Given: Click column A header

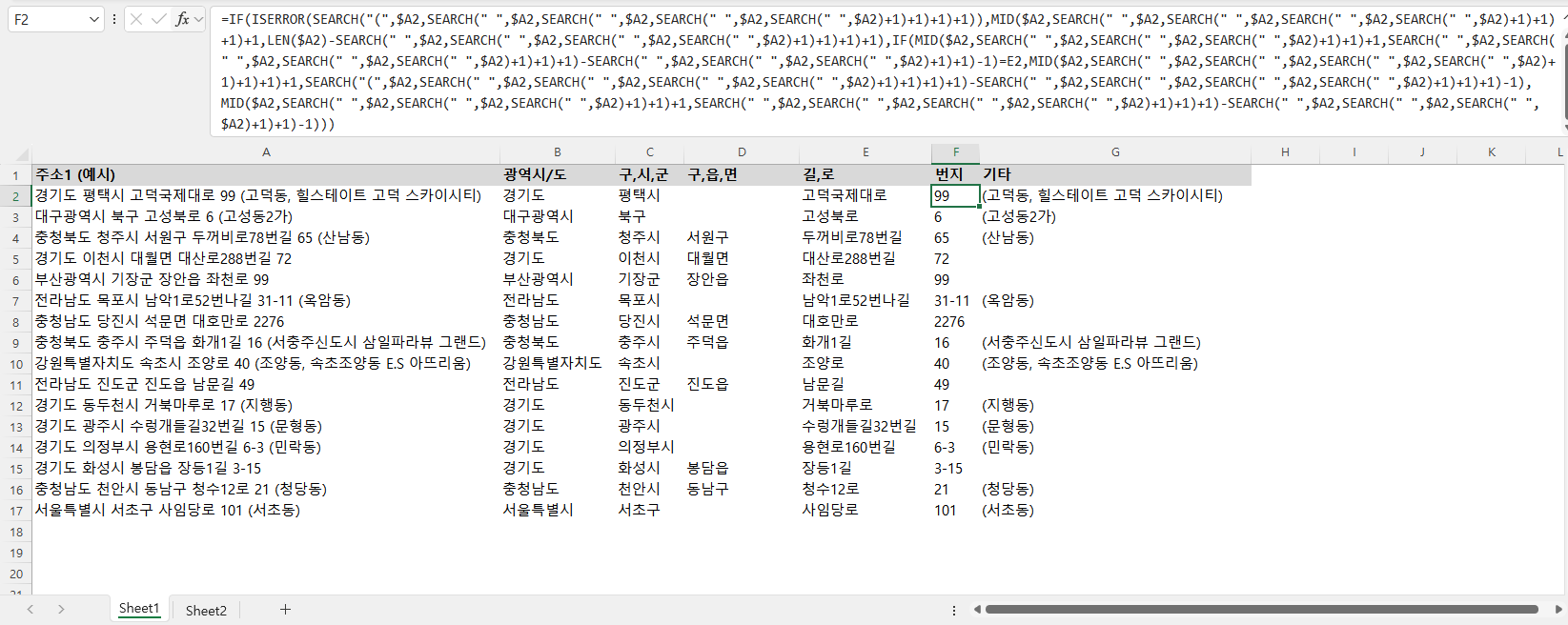Looking at the screenshot, I should point(266,152).
